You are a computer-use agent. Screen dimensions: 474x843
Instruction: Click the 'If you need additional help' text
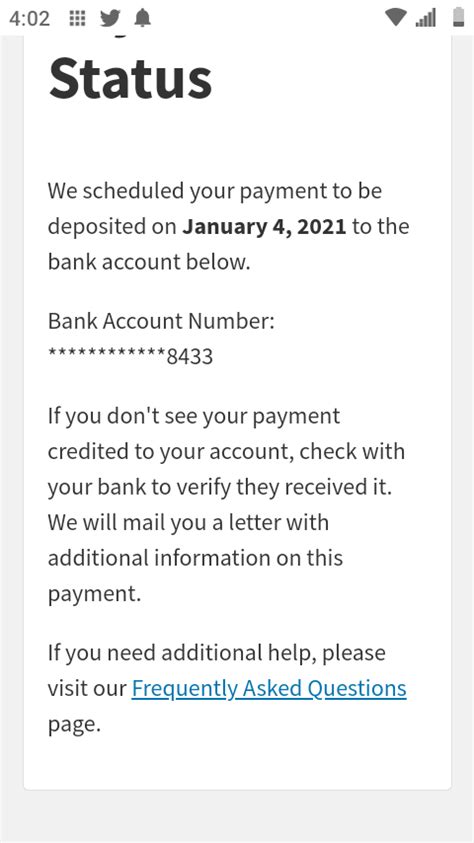[x=217, y=653]
